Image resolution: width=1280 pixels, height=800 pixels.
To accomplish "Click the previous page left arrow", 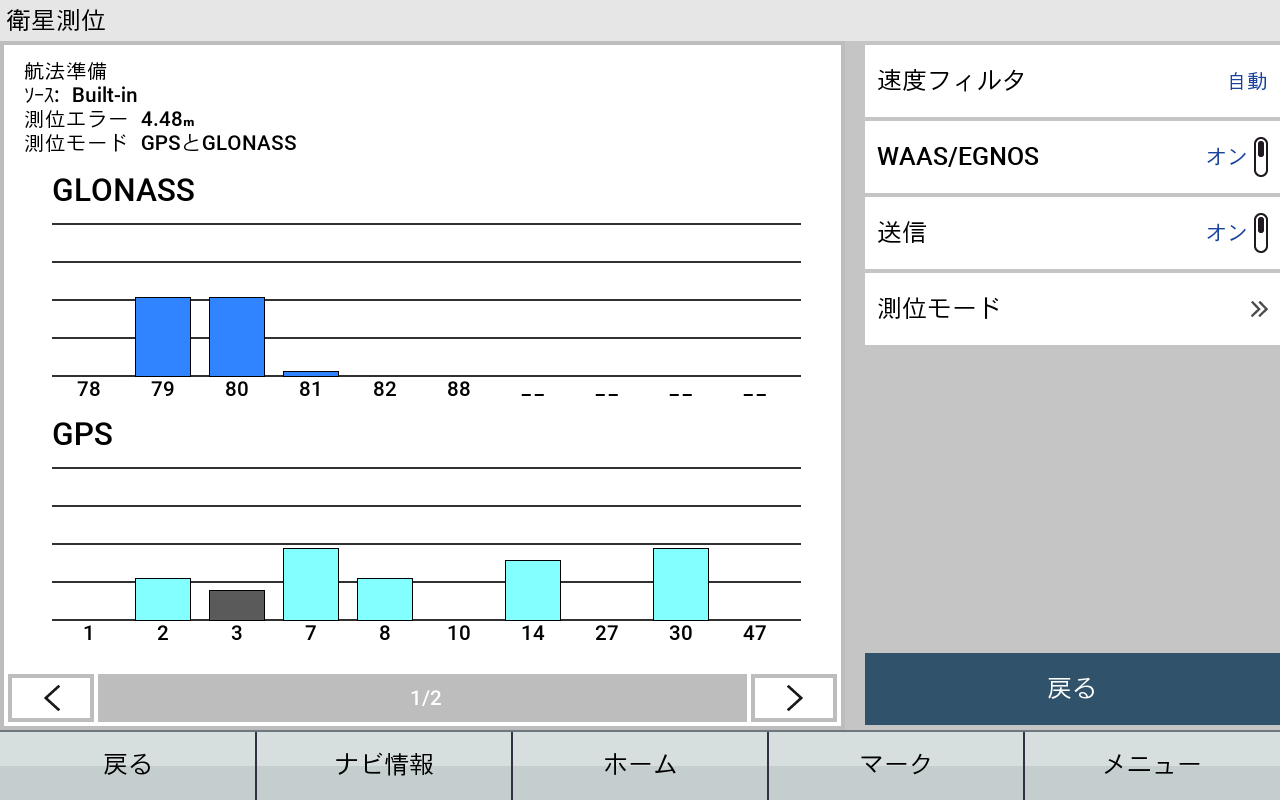I will [x=52, y=698].
